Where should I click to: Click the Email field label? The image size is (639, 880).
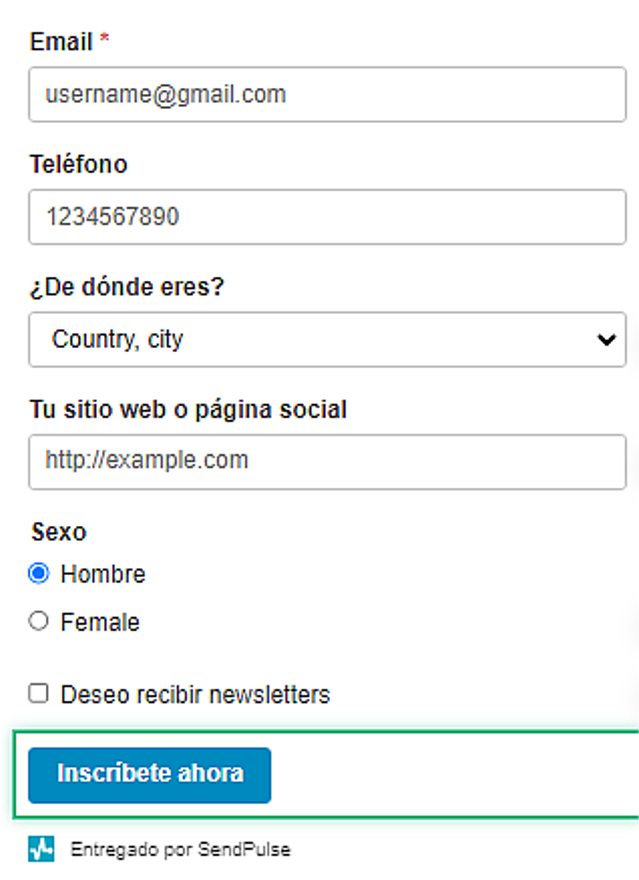tap(61, 42)
